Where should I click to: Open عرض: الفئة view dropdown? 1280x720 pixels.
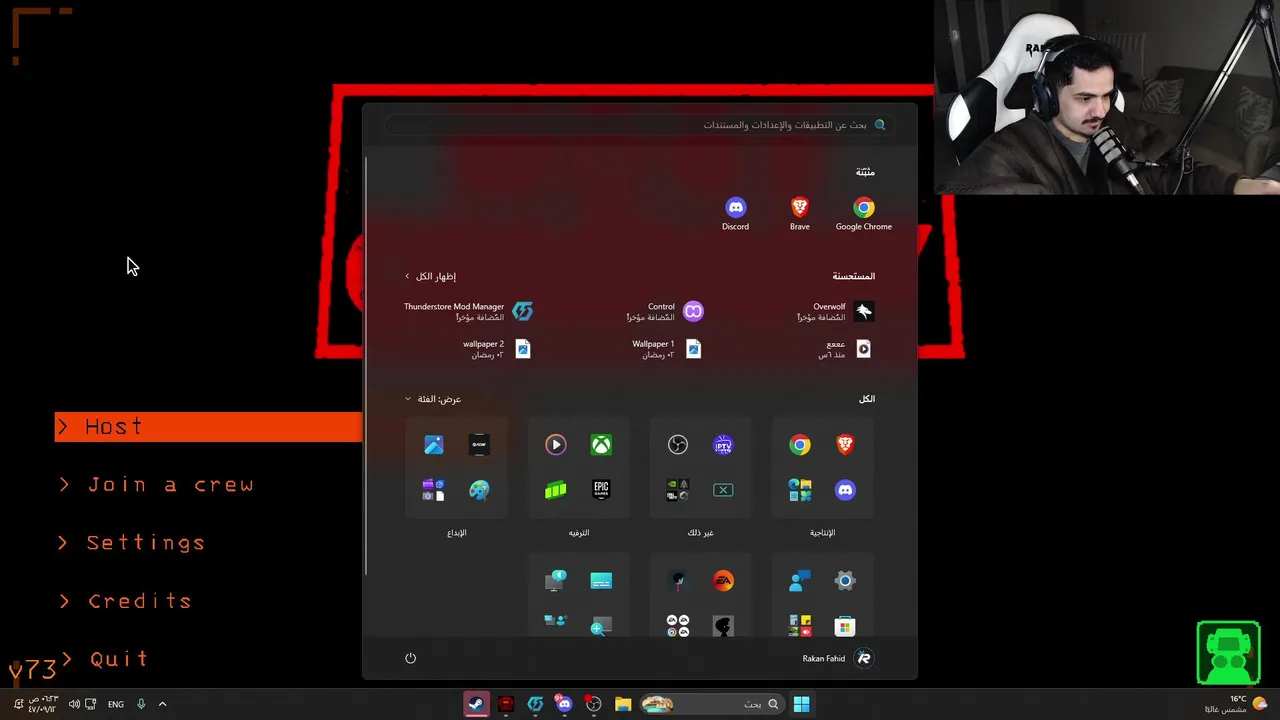433,399
